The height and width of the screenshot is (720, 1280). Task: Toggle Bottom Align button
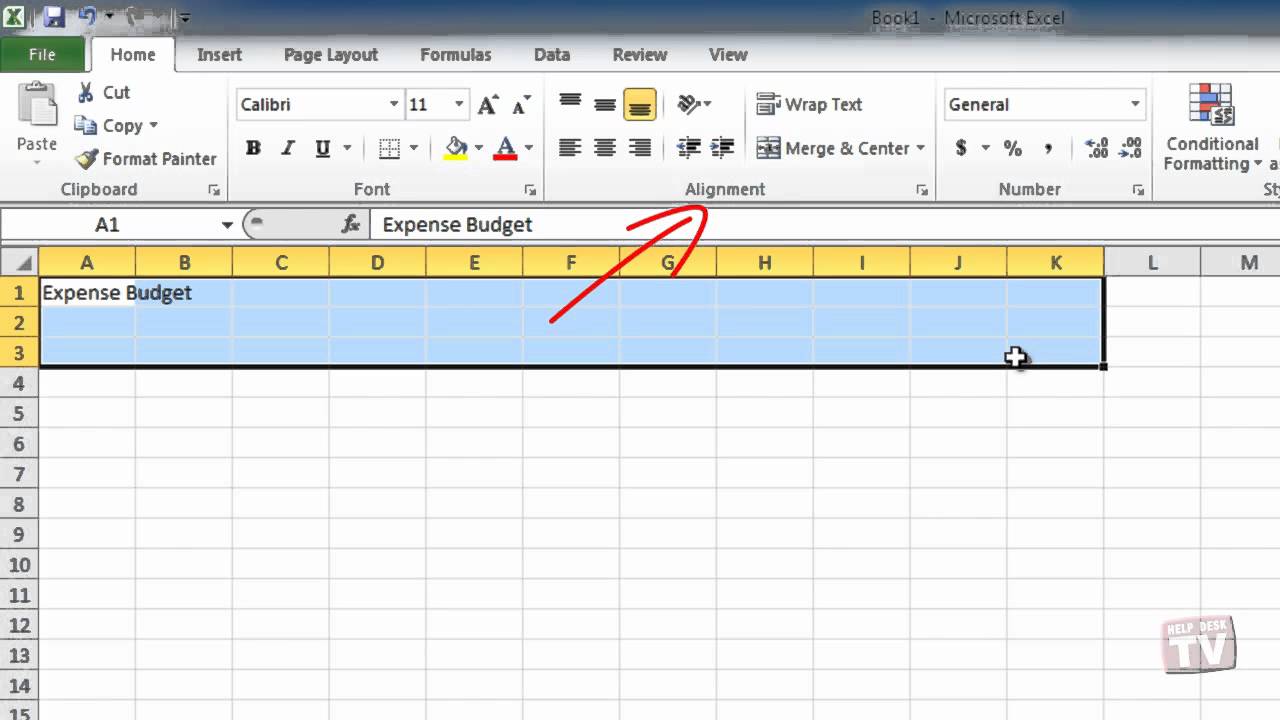coord(639,104)
